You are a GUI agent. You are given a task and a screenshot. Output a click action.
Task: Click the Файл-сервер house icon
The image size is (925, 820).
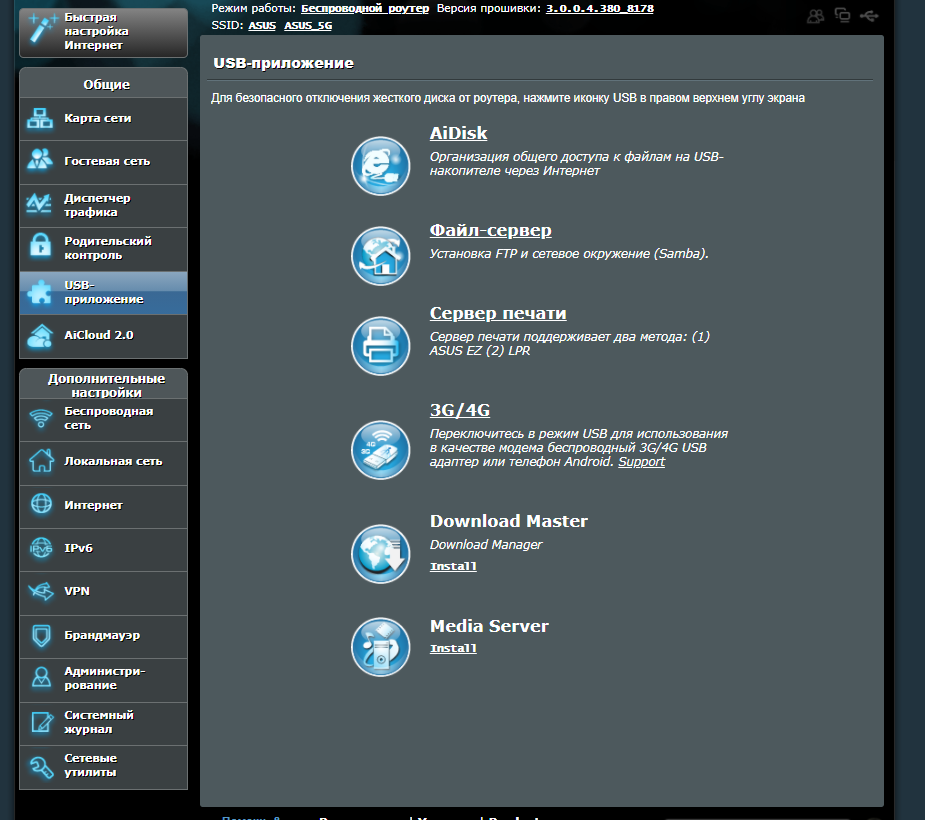(381, 256)
